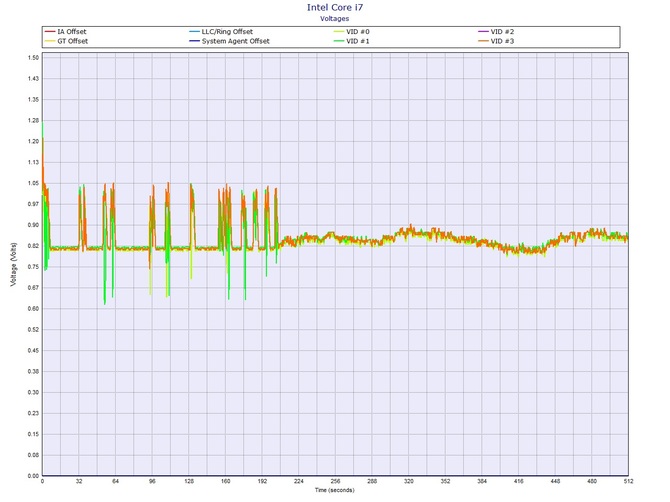Click the 1.43 y-axis value

pos(33,79)
